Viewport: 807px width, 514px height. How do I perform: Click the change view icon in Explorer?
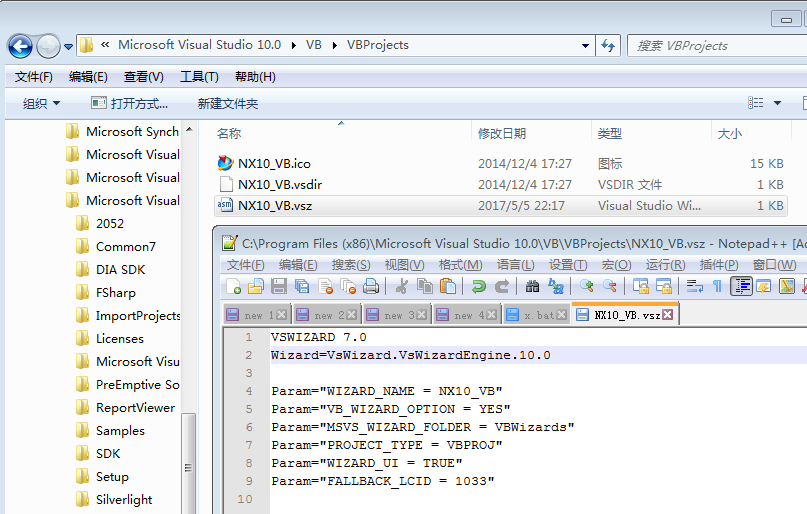756,103
